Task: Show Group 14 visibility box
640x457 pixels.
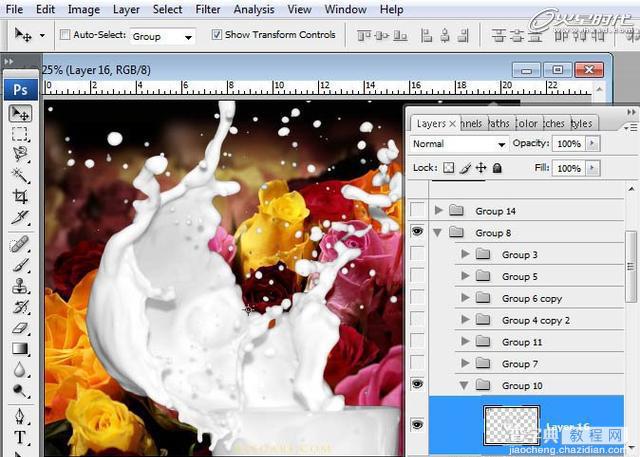Action: pyautogui.click(x=417, y=210)
